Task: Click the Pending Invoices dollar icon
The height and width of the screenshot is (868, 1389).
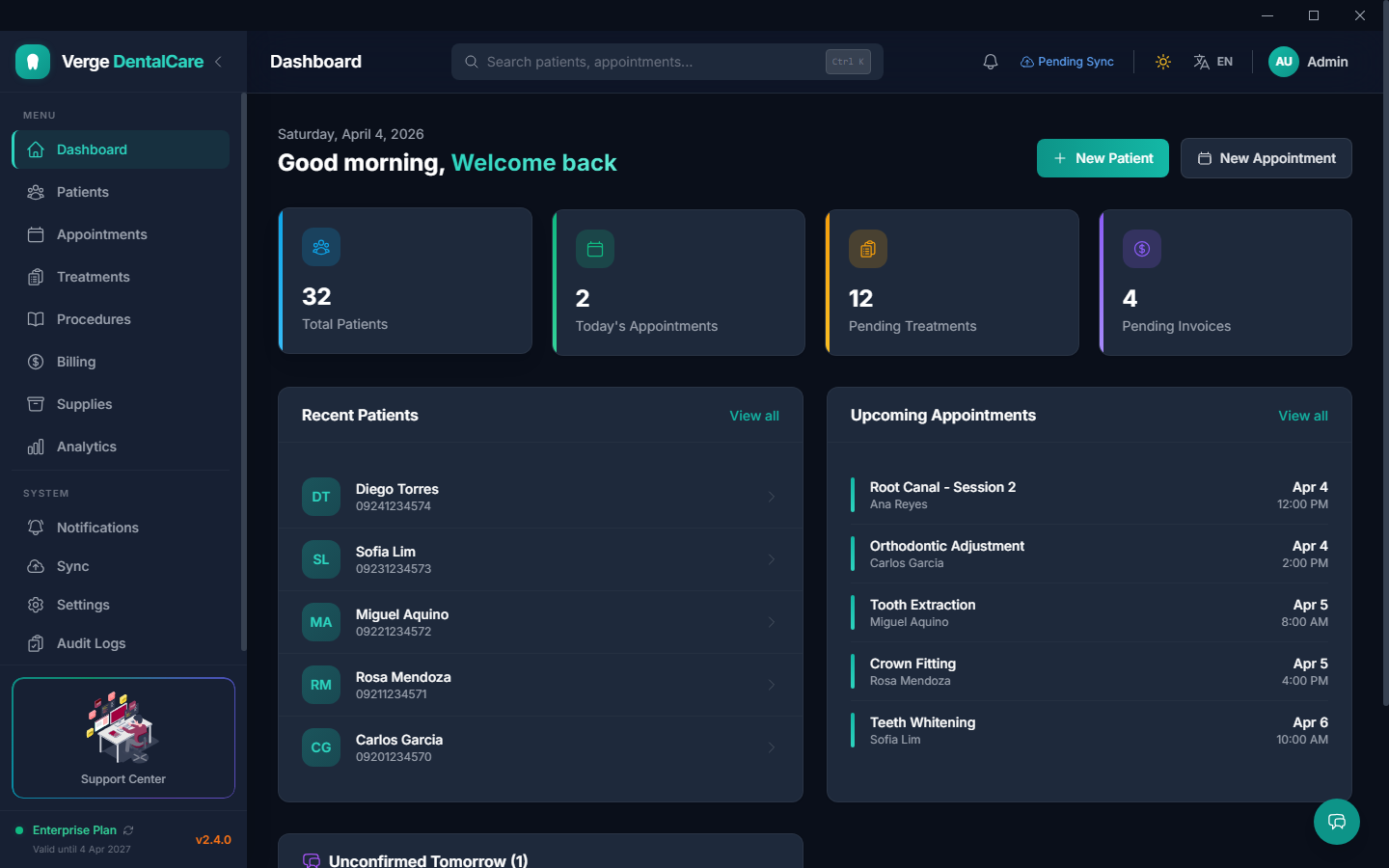Action: click(x=1142, y=250)
